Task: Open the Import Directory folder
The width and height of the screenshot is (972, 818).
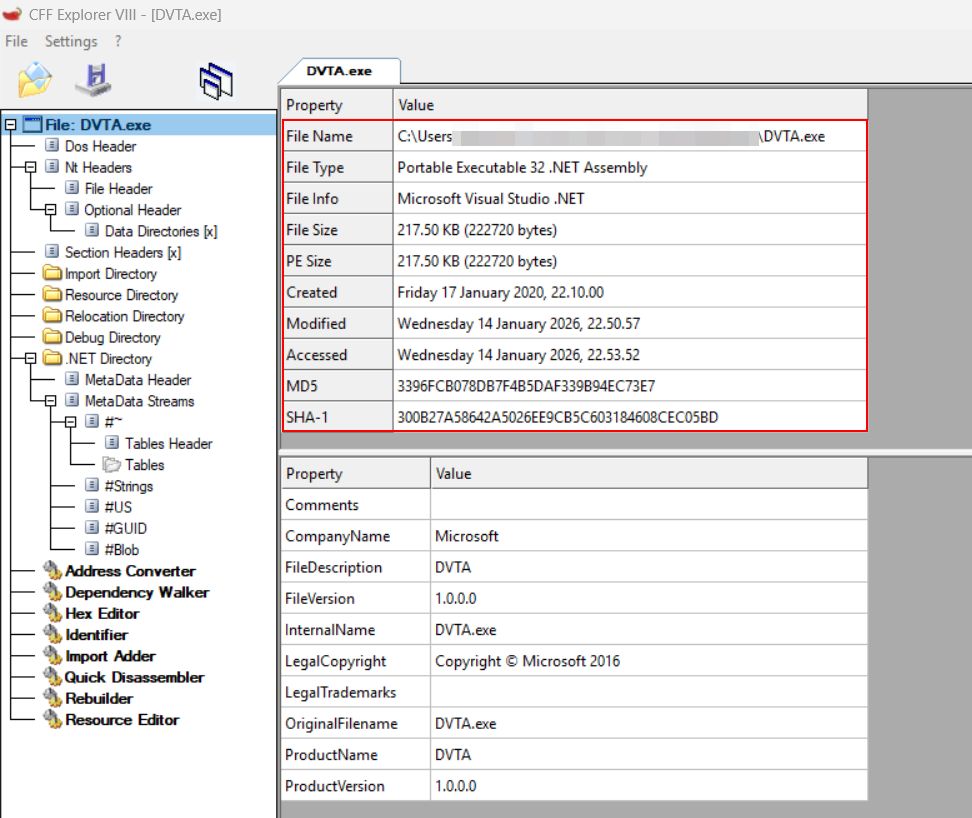Action: (x=110, y=273)
